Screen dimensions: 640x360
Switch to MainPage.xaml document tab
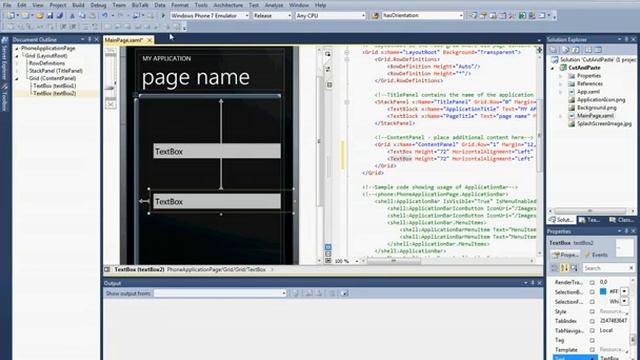point(124,40)
